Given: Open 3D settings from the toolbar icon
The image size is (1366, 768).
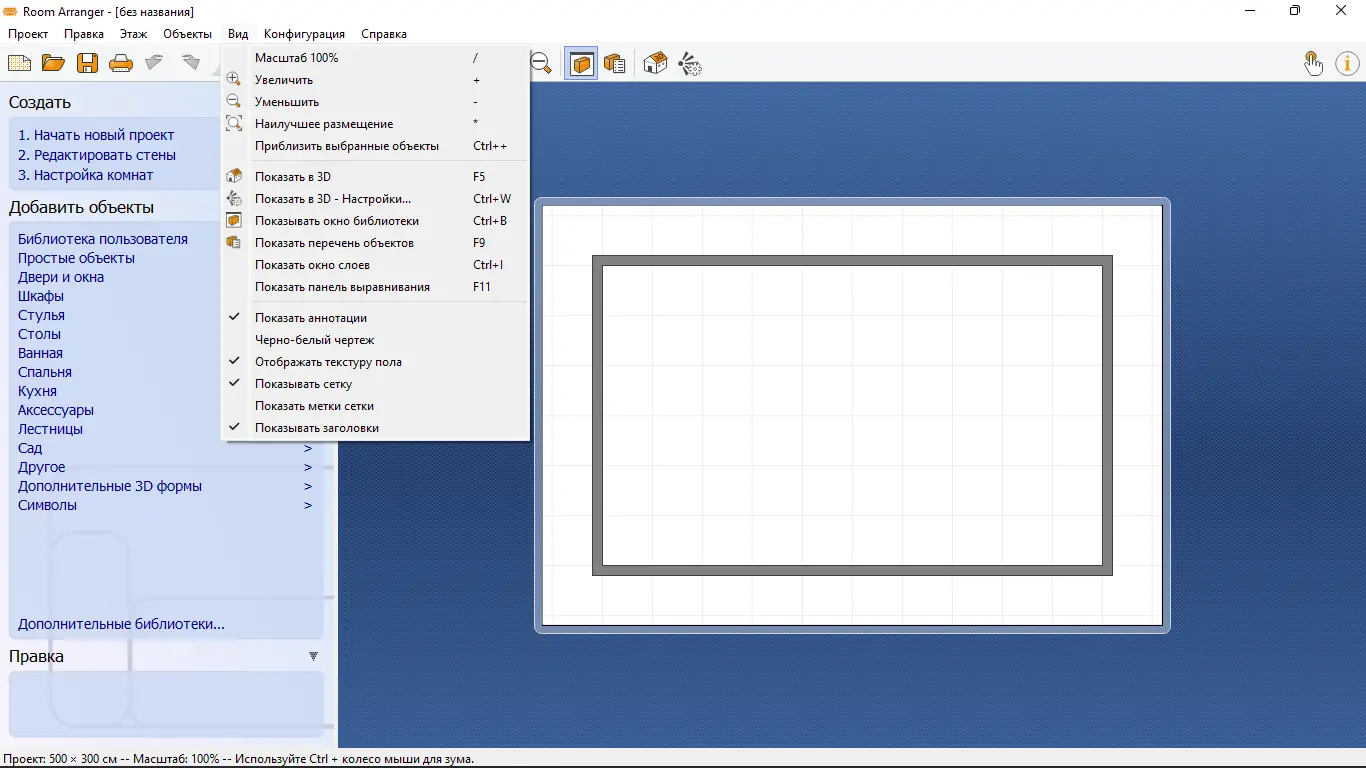Looking at the screenshot, I should [x=690, y=64].
